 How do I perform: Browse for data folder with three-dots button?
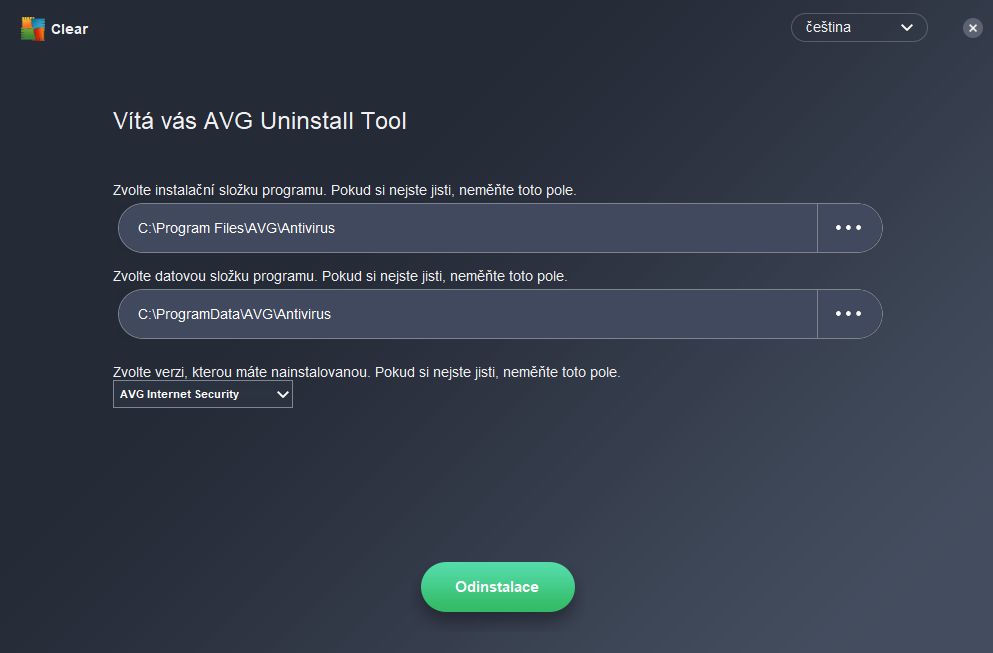(849, 314)
